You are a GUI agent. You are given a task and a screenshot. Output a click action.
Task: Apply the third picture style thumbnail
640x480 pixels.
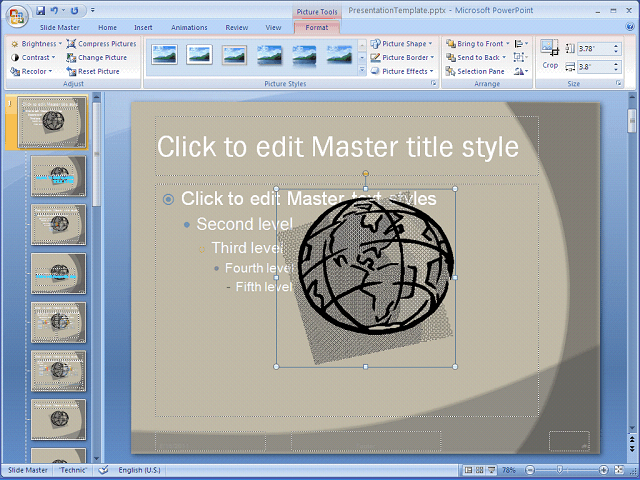point(234,55)
